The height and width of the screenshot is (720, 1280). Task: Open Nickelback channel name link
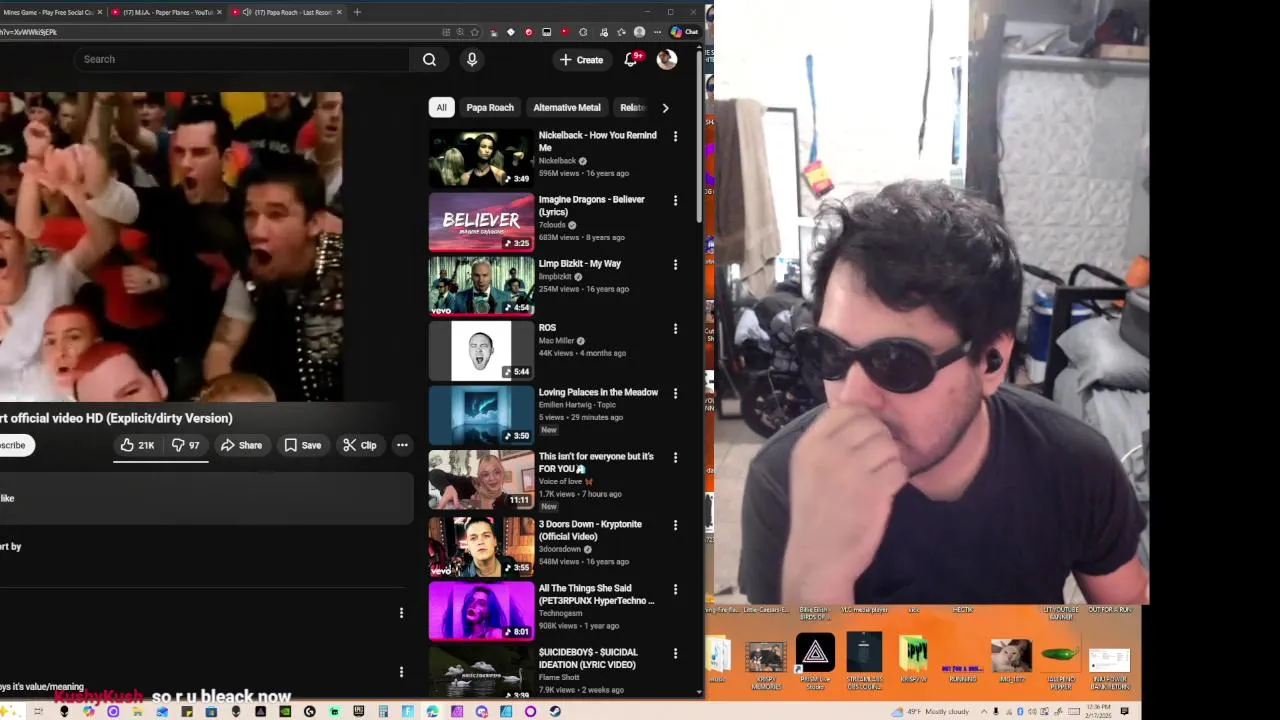pos(557,161)
